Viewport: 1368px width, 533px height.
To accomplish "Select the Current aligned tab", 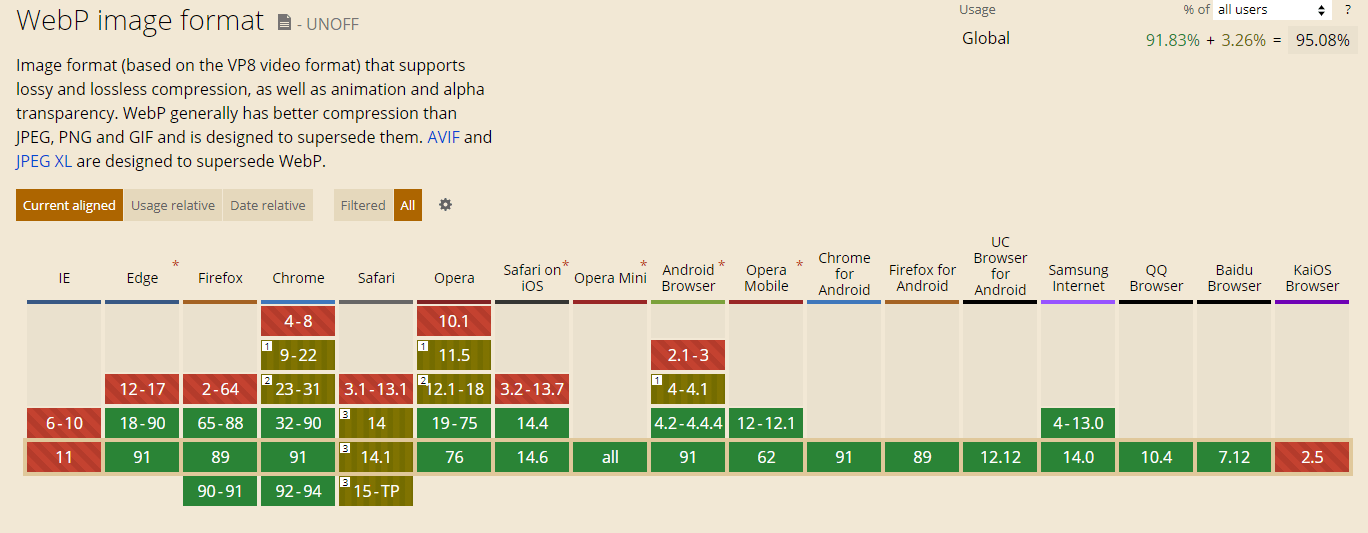I will coord(69,205).
